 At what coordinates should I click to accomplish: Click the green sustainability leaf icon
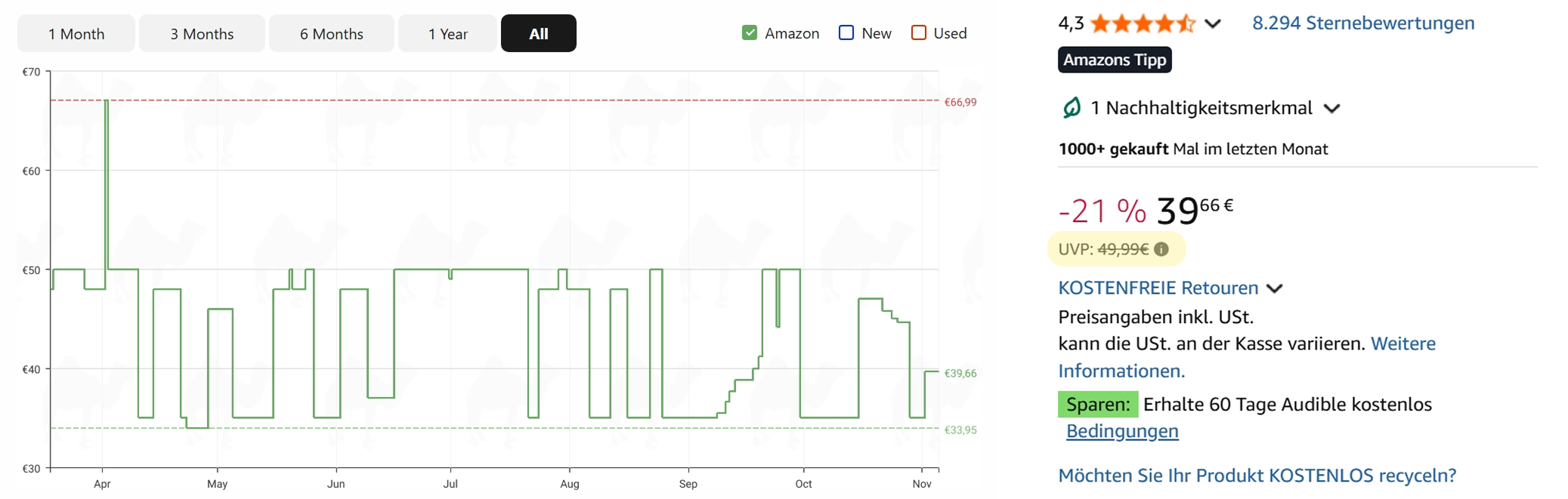pyautogui.click(x=1072, y=108)
